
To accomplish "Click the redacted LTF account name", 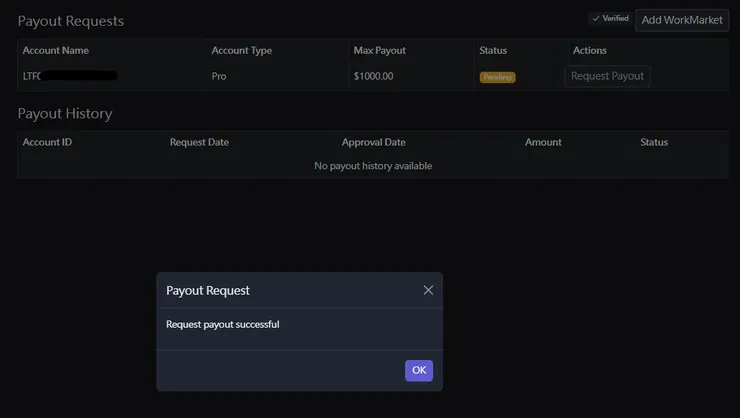I will click(70, 76).
